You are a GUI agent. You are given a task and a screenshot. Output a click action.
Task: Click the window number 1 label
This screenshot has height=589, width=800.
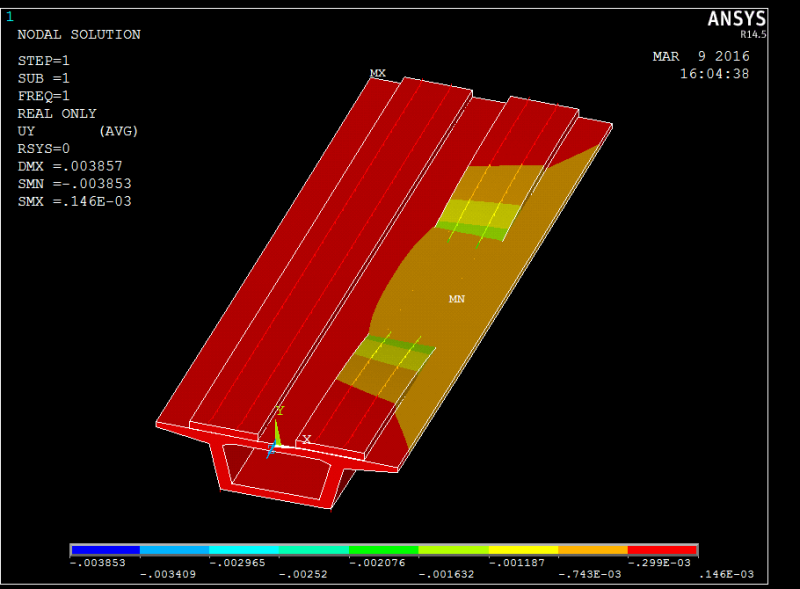pyautogui.click(x=10, y=17)
